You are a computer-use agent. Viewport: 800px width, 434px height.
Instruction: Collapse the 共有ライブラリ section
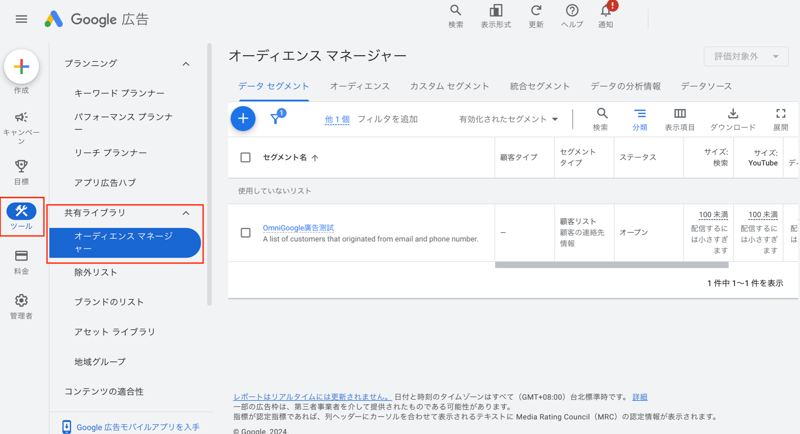click(x=186, y=213)
